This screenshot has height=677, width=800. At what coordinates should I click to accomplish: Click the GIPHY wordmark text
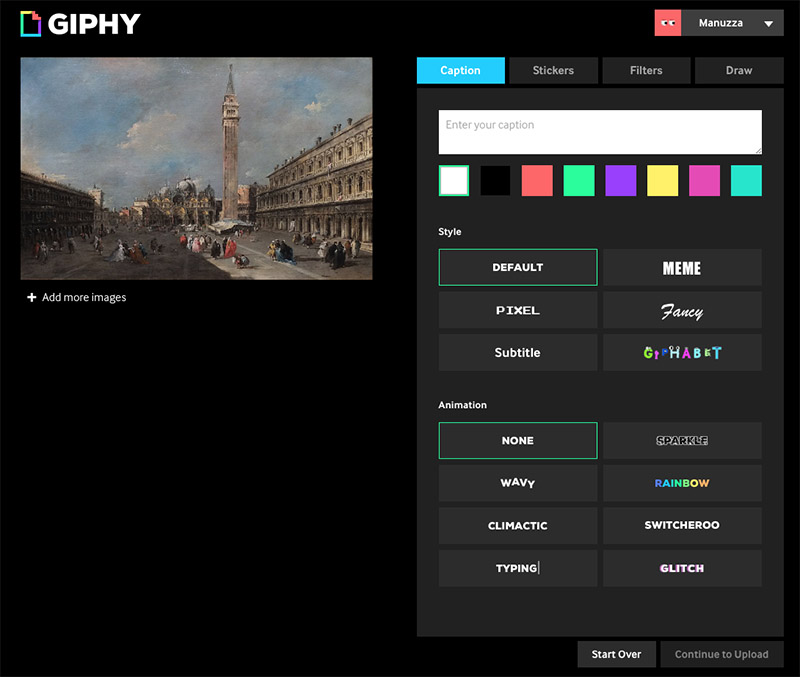click(x=94, y=24)
